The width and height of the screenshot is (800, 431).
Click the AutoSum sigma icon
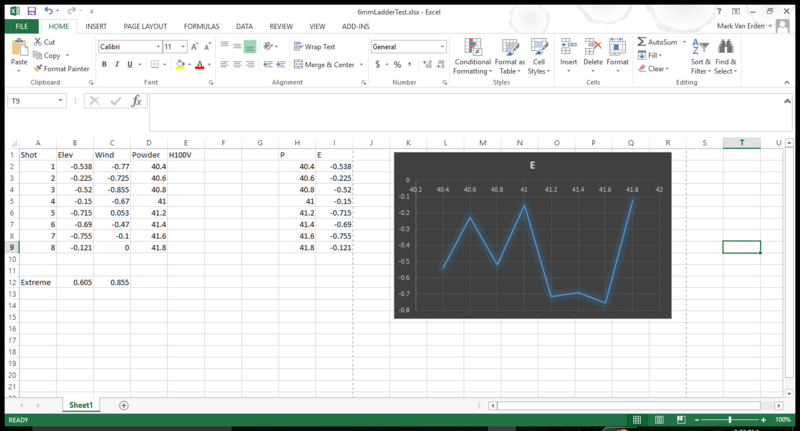(642, 42)
